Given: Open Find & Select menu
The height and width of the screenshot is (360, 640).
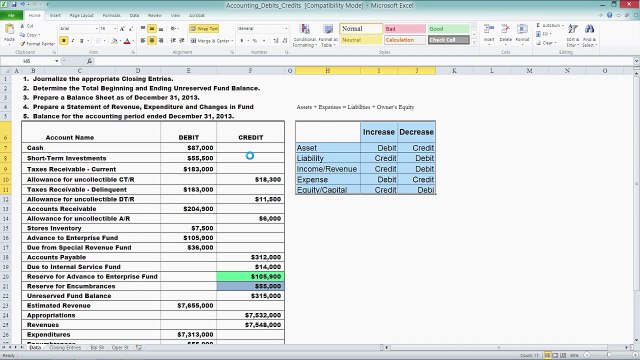Looking at the screenshot, I should (589, 35).
